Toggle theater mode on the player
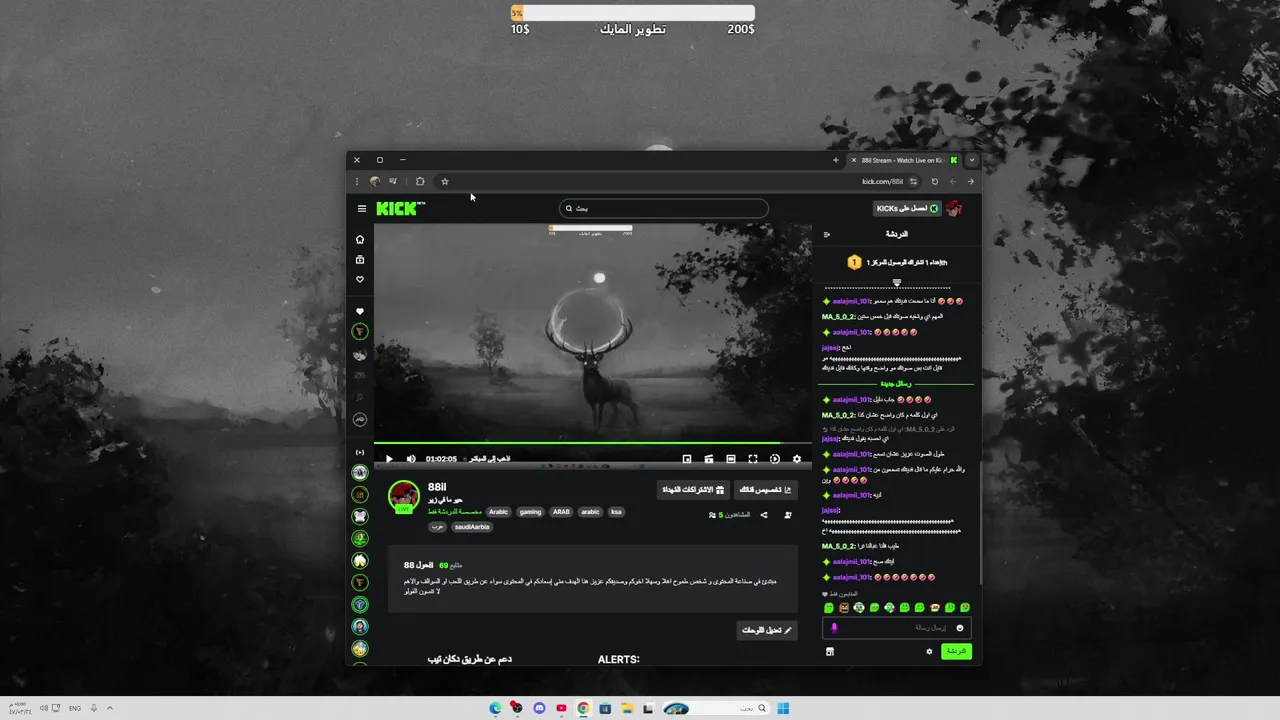 tap(731, 459)
